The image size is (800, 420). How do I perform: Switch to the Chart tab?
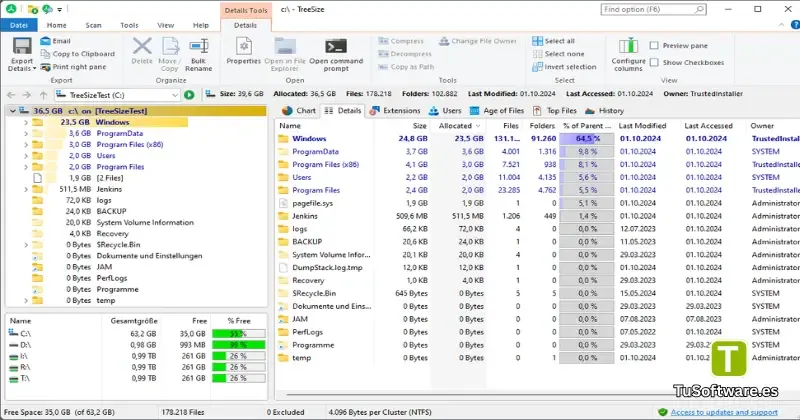tap(299, 111)
